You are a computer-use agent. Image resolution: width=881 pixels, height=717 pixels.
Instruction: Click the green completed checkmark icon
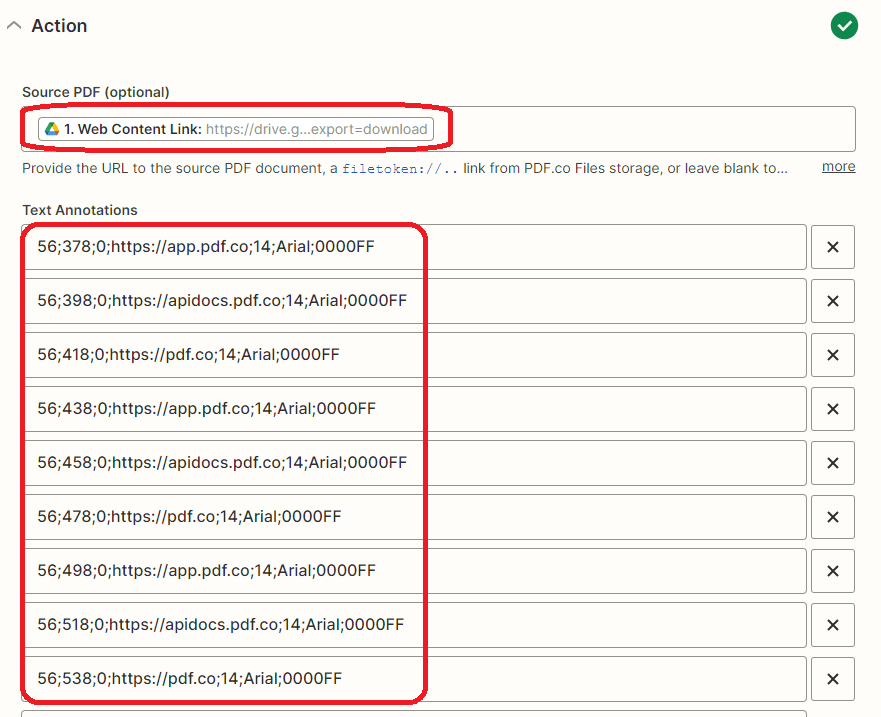(x=844, y=25)
